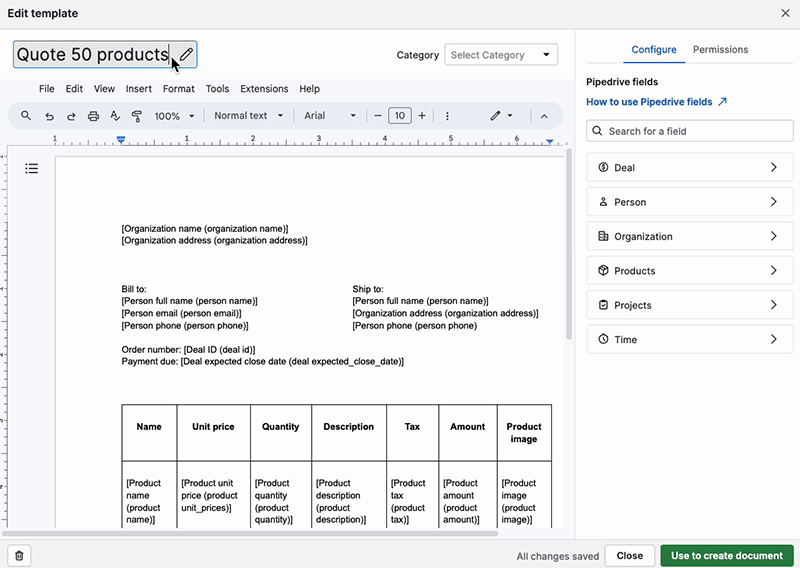Viewport: 800px width, 568px height.
Task: Open the Help menu
Action: (x=309, y=89)
